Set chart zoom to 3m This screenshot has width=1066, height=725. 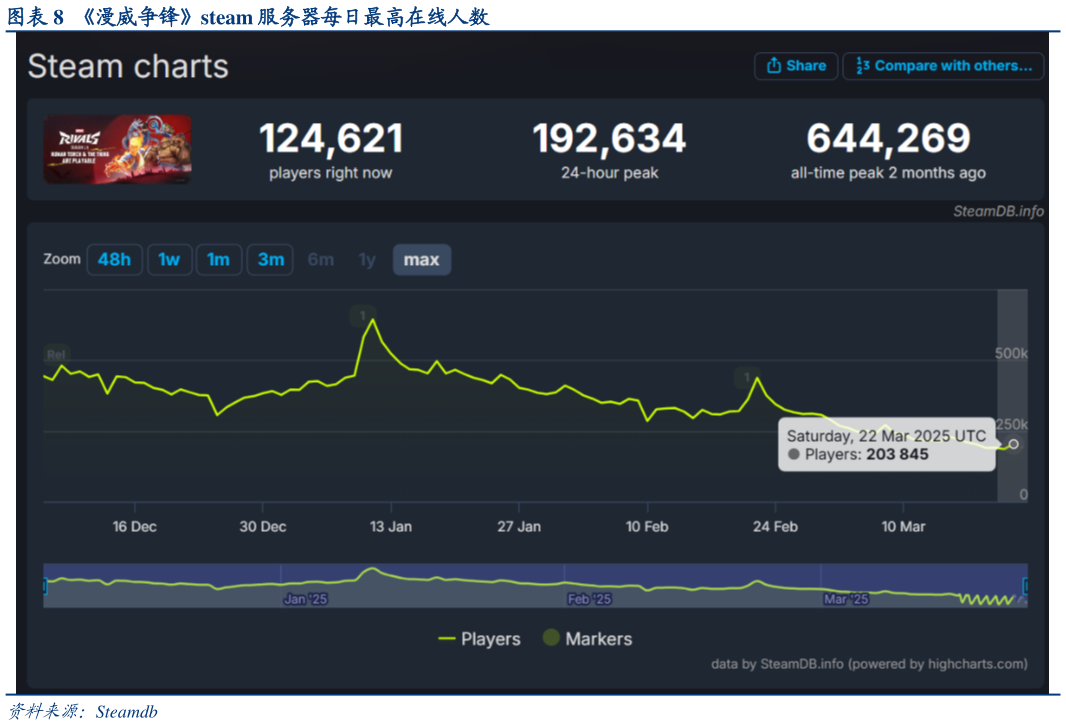tap(270, 260)
